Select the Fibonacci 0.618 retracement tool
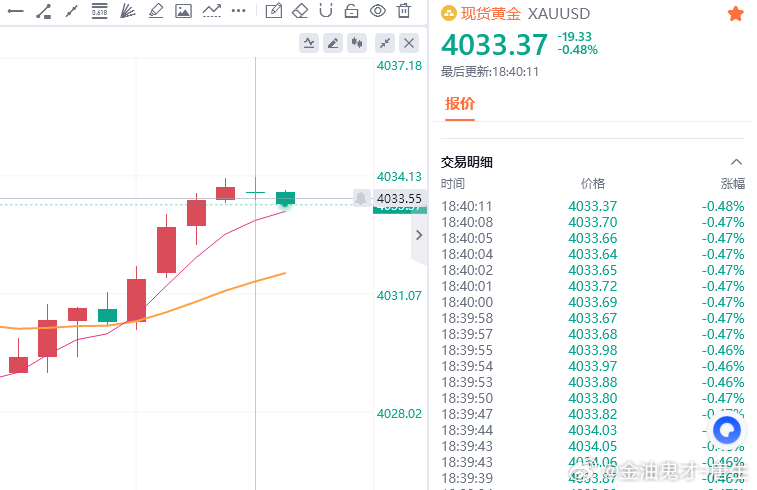 pos(99,11)
